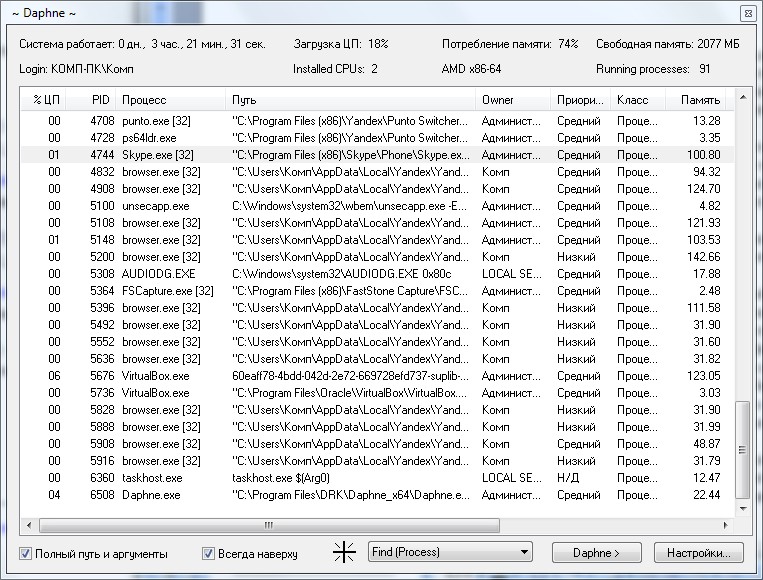The width and height of the screenshot is (763, 580).
Task: Select browser.exe with PID 5108
Action: coord(377,223)
